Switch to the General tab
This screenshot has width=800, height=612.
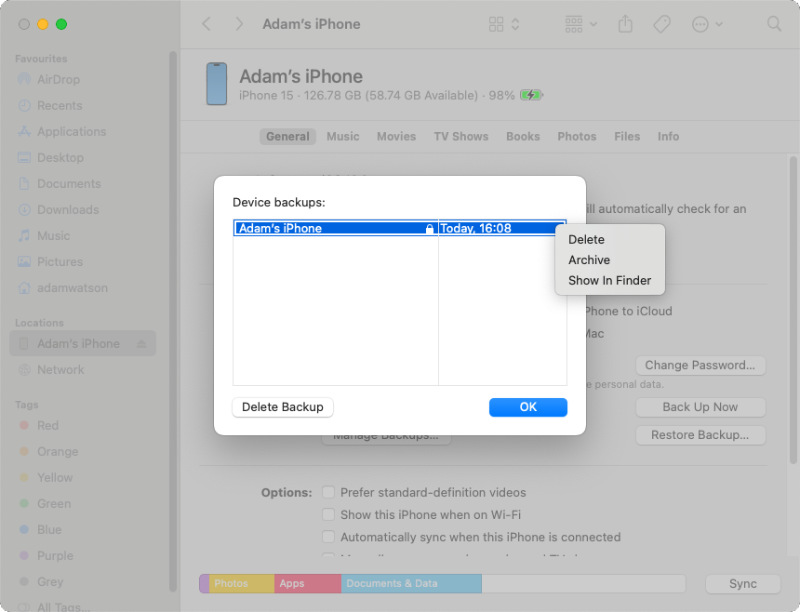pyautogui.click(x=288, y=136)
